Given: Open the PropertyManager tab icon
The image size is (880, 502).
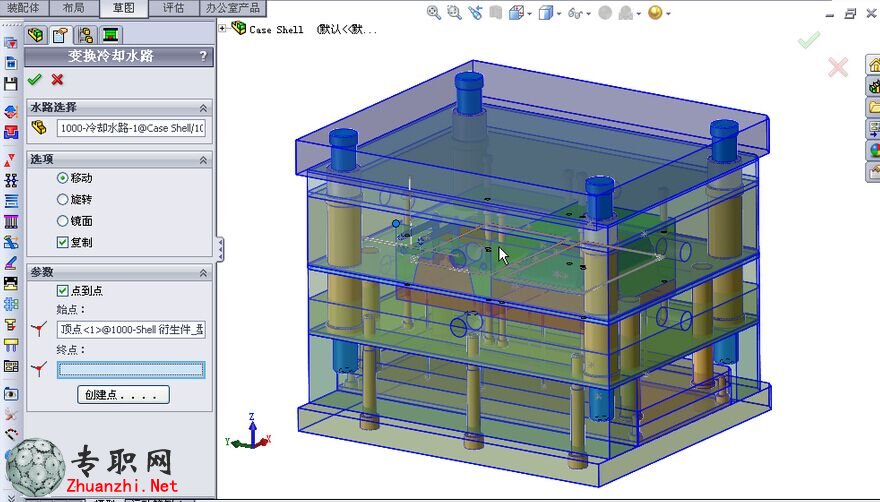Looking at the screenshot, I should pyautogui.click(x=60, y=35).
